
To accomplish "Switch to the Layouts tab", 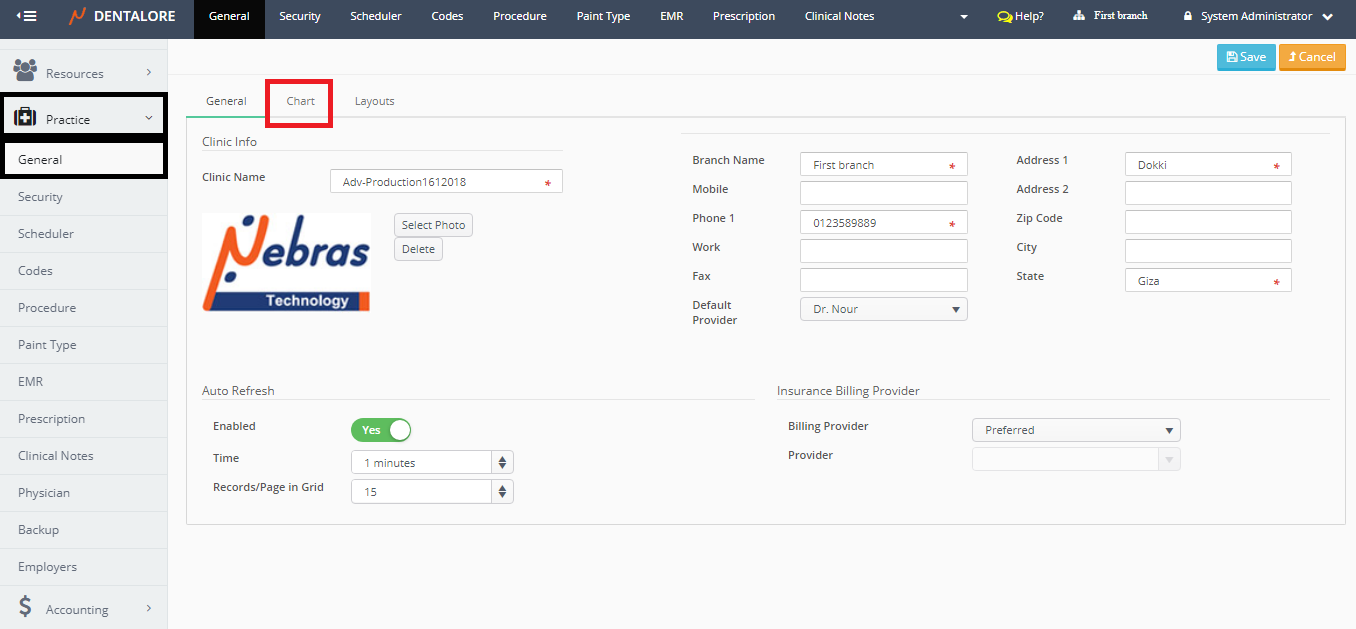I will point(374,101).
